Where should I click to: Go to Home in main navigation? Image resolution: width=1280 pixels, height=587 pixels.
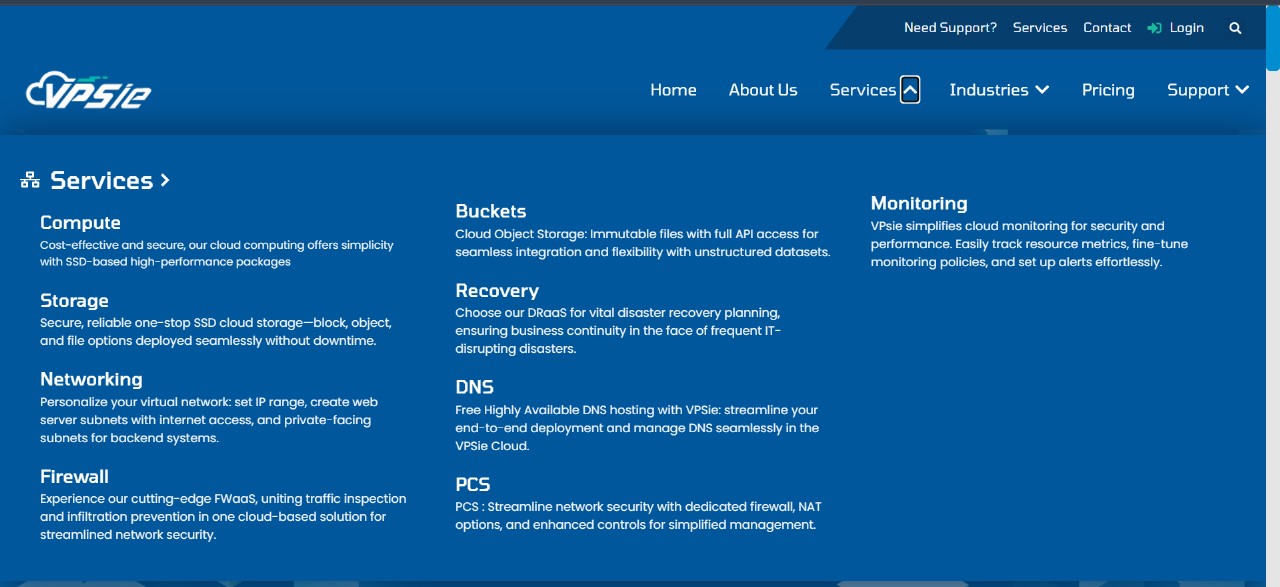click(673, 90)
